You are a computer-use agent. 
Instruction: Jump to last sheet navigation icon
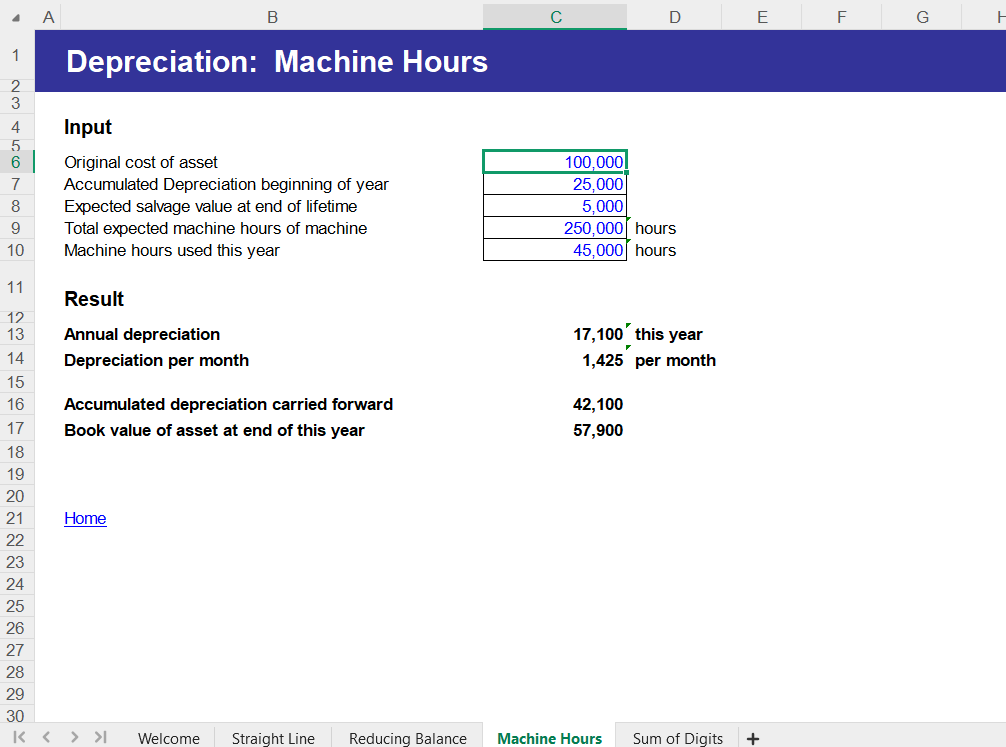(x=99, y=736)
